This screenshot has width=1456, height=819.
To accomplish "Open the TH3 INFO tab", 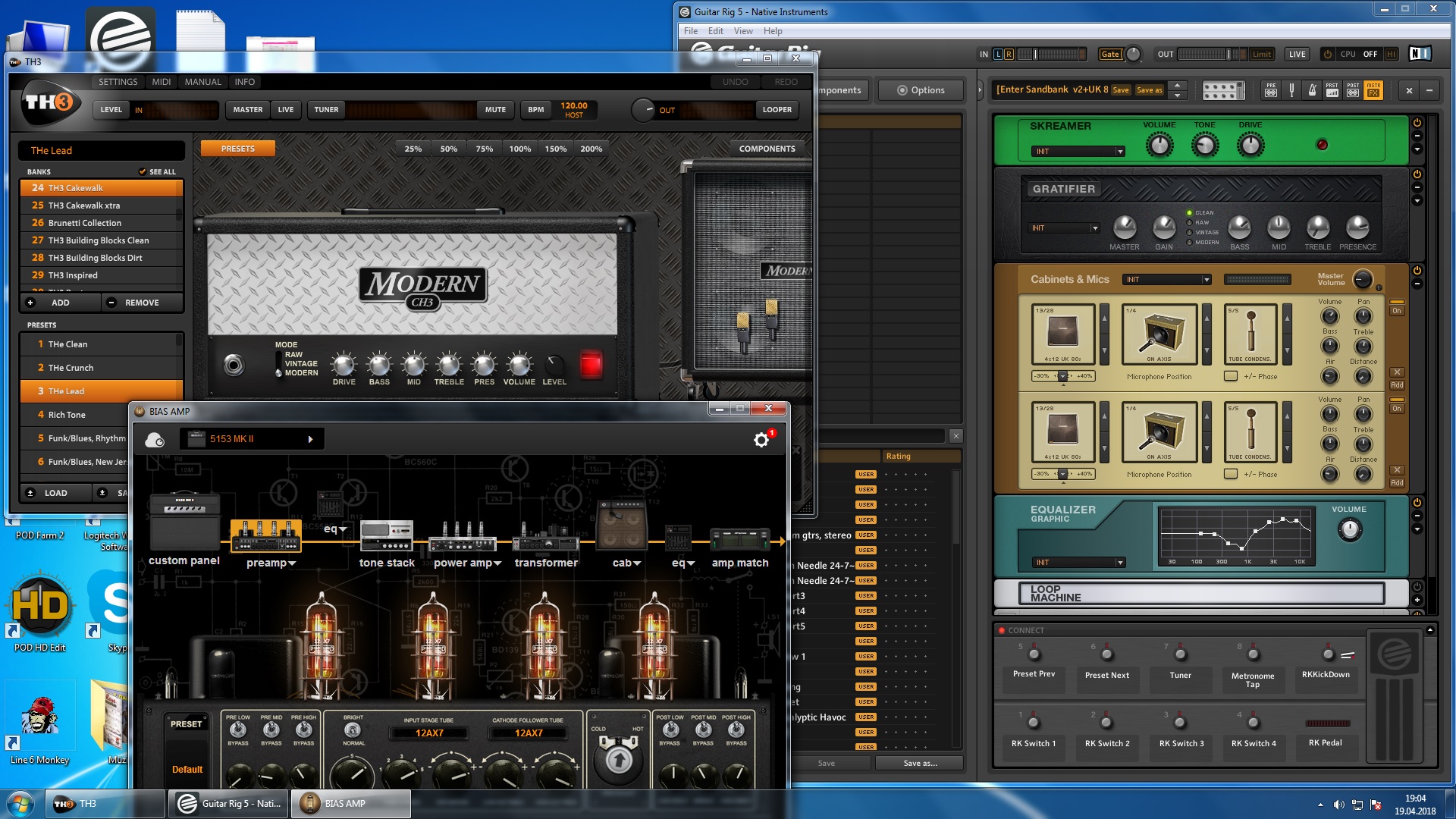I will [x=244, y=82].
